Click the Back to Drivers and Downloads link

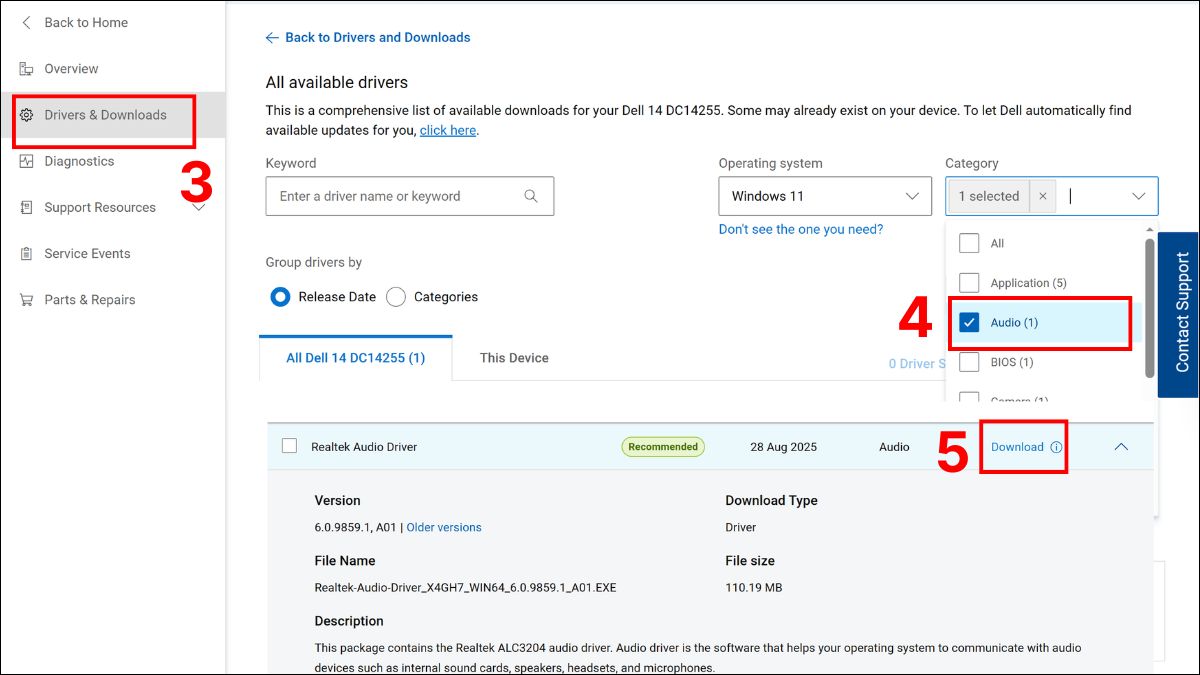pos(378,37)
